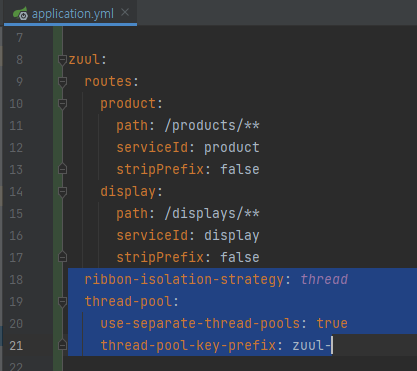Click the 'stripPrefix' key on line 17
The image size is (417, 371).
160,258
